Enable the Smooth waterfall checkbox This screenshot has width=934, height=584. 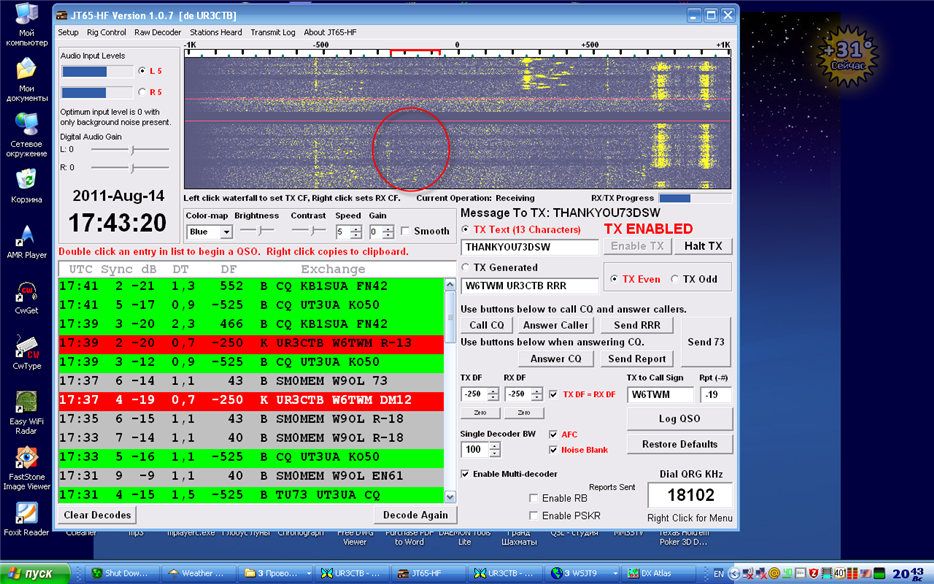pyautogui.click(x=406, y=231)
